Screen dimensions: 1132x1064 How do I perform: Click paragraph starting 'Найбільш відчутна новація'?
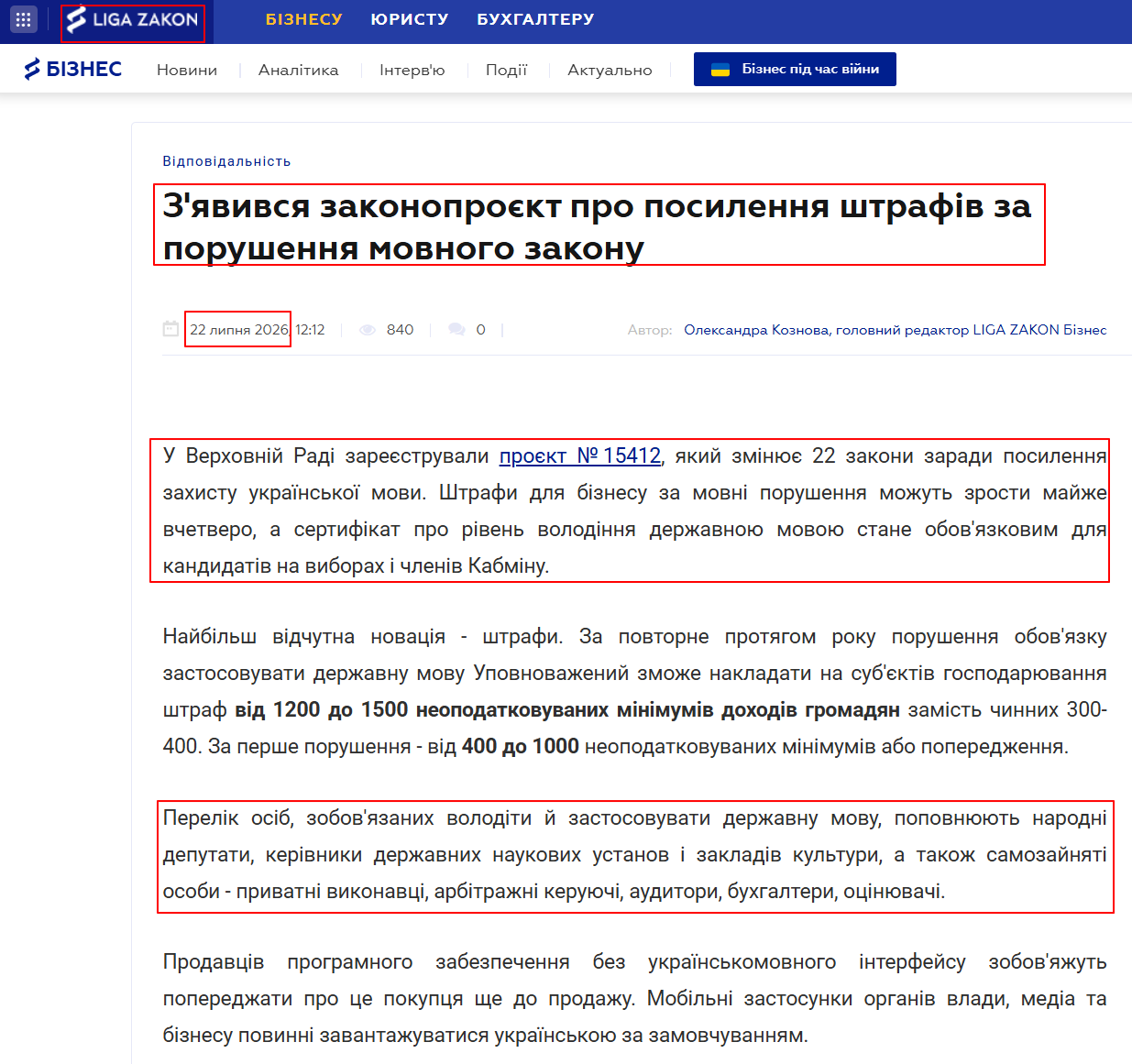[635, 691]
